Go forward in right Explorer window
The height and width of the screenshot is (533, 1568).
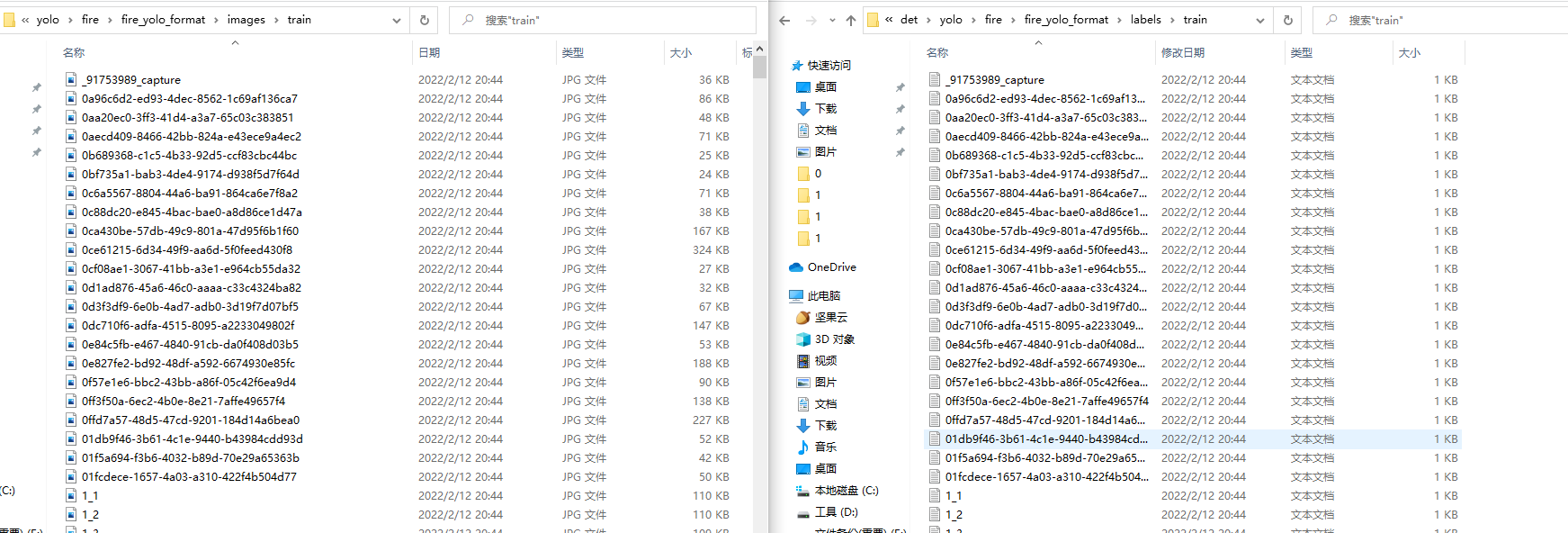(811, 20)
